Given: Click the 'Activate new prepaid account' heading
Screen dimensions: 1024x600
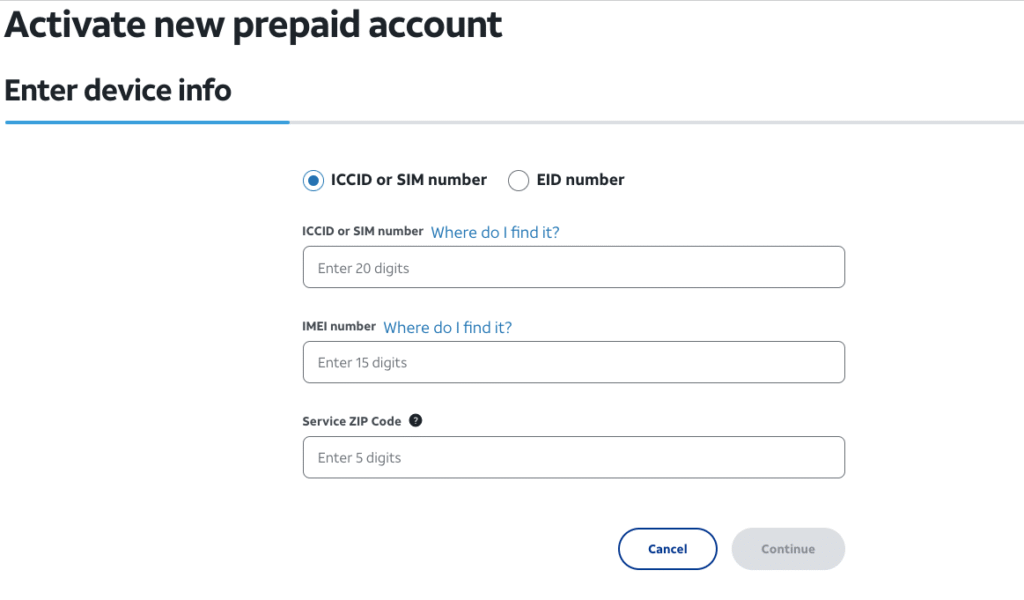Looking at the screenshot, I should click(x=253, y=26).
